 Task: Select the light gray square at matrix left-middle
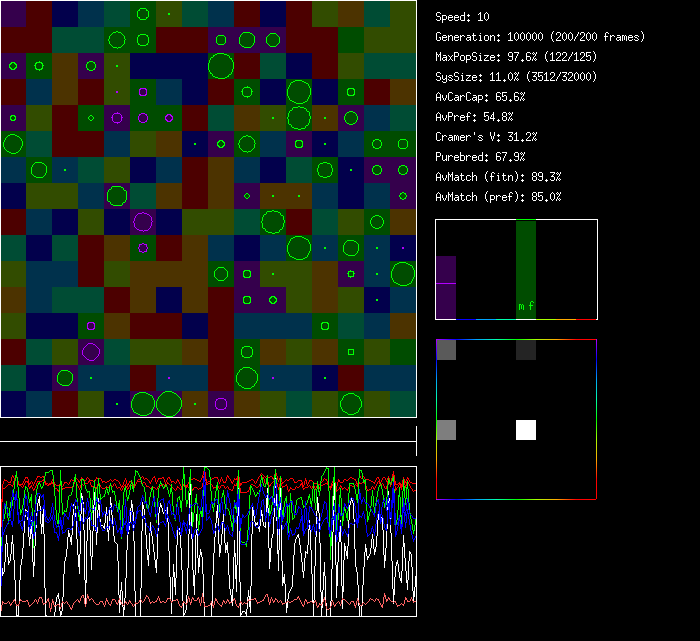coord(446,430)
